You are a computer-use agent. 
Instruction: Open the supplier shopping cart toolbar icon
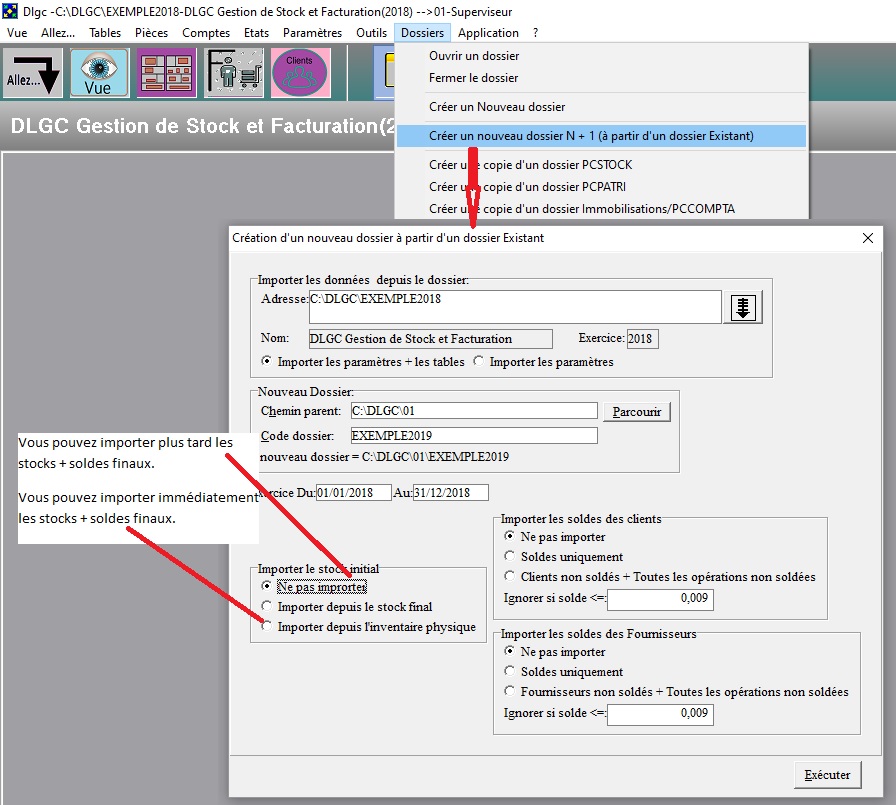[234, 73]
